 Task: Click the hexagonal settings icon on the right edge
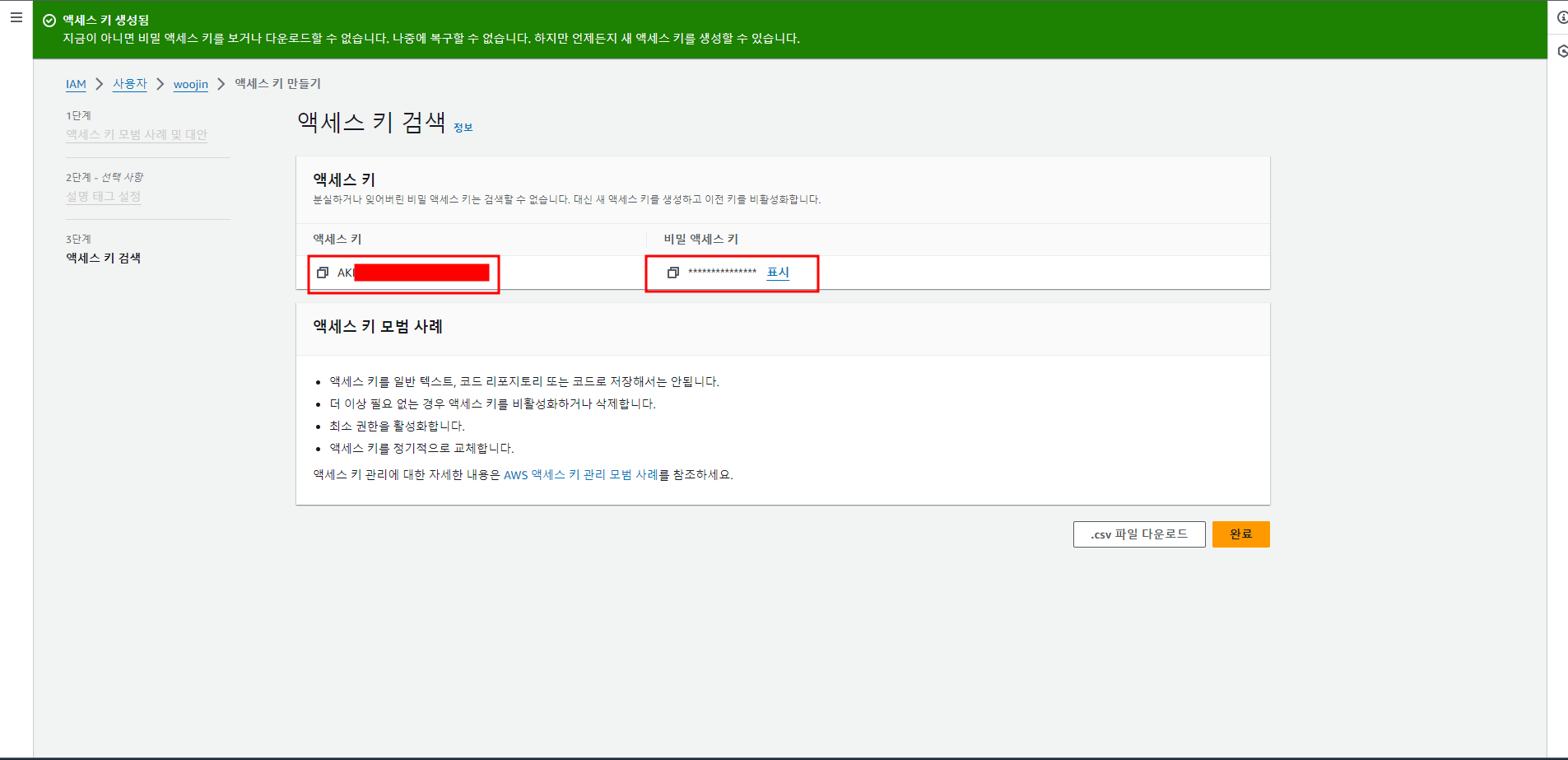point(1562,52)
